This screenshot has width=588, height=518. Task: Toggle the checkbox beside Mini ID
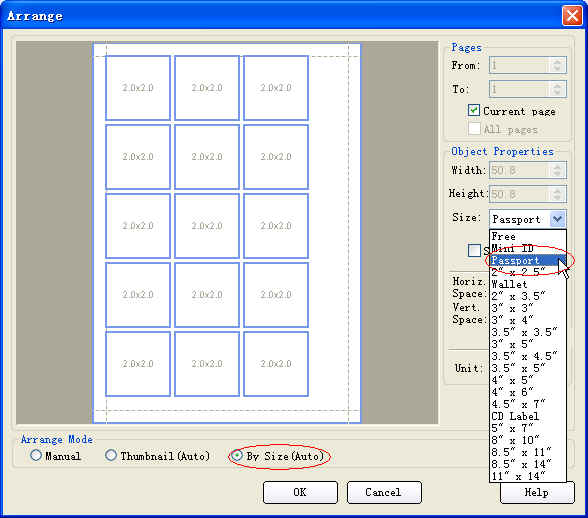pyautogui.click(x=474, y=250)
